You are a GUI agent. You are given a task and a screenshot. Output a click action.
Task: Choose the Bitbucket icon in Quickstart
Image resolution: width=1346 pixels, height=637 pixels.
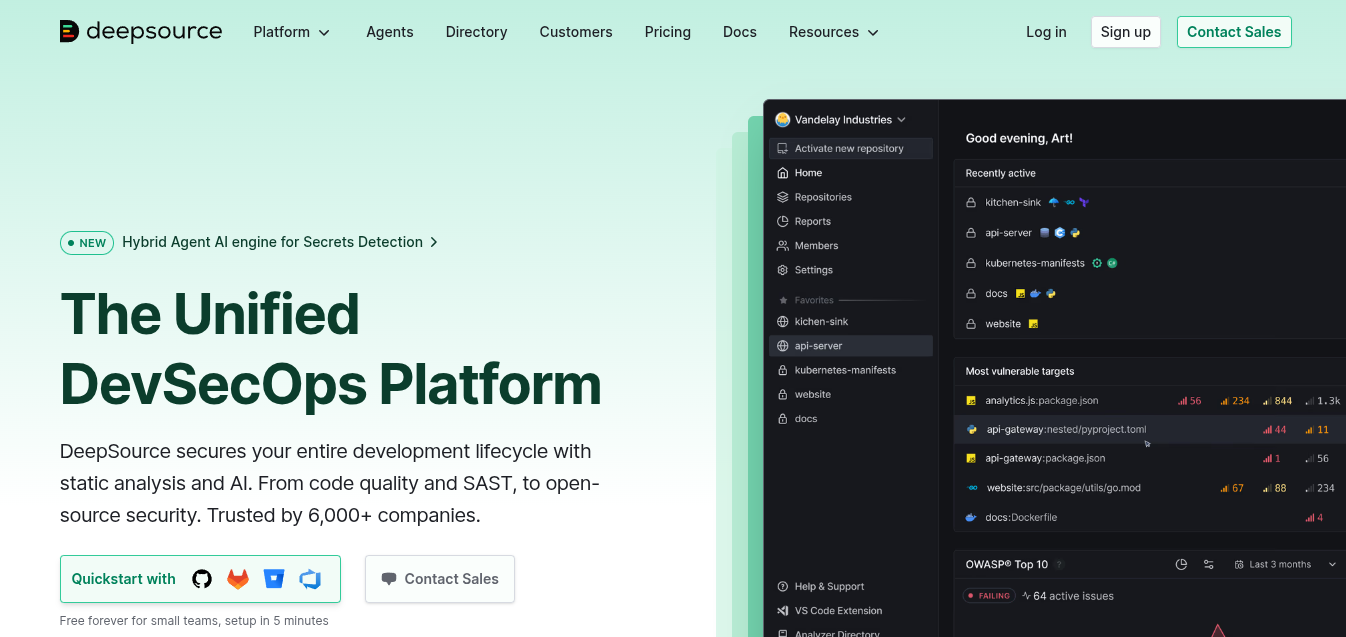tap(274, 579)
